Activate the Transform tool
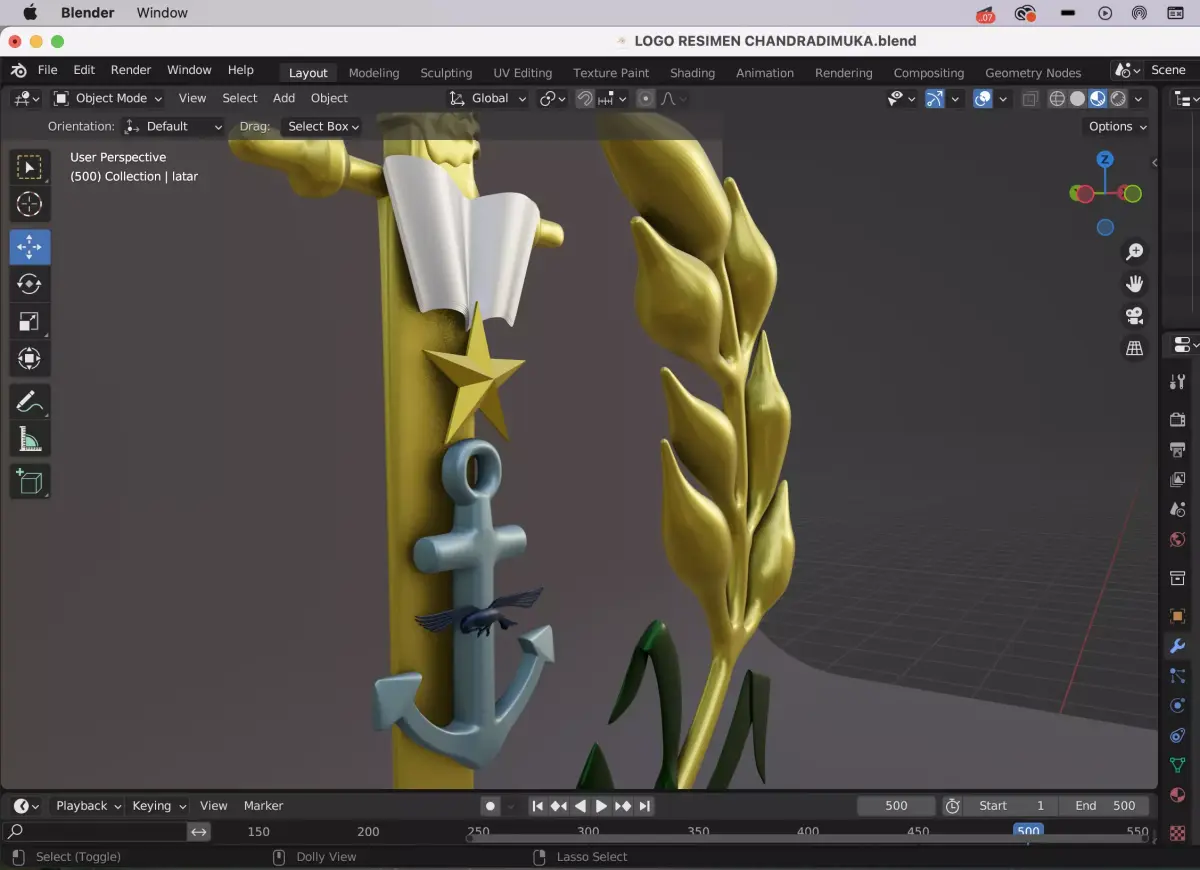1200x870 pixels. [x=29, y=358]
